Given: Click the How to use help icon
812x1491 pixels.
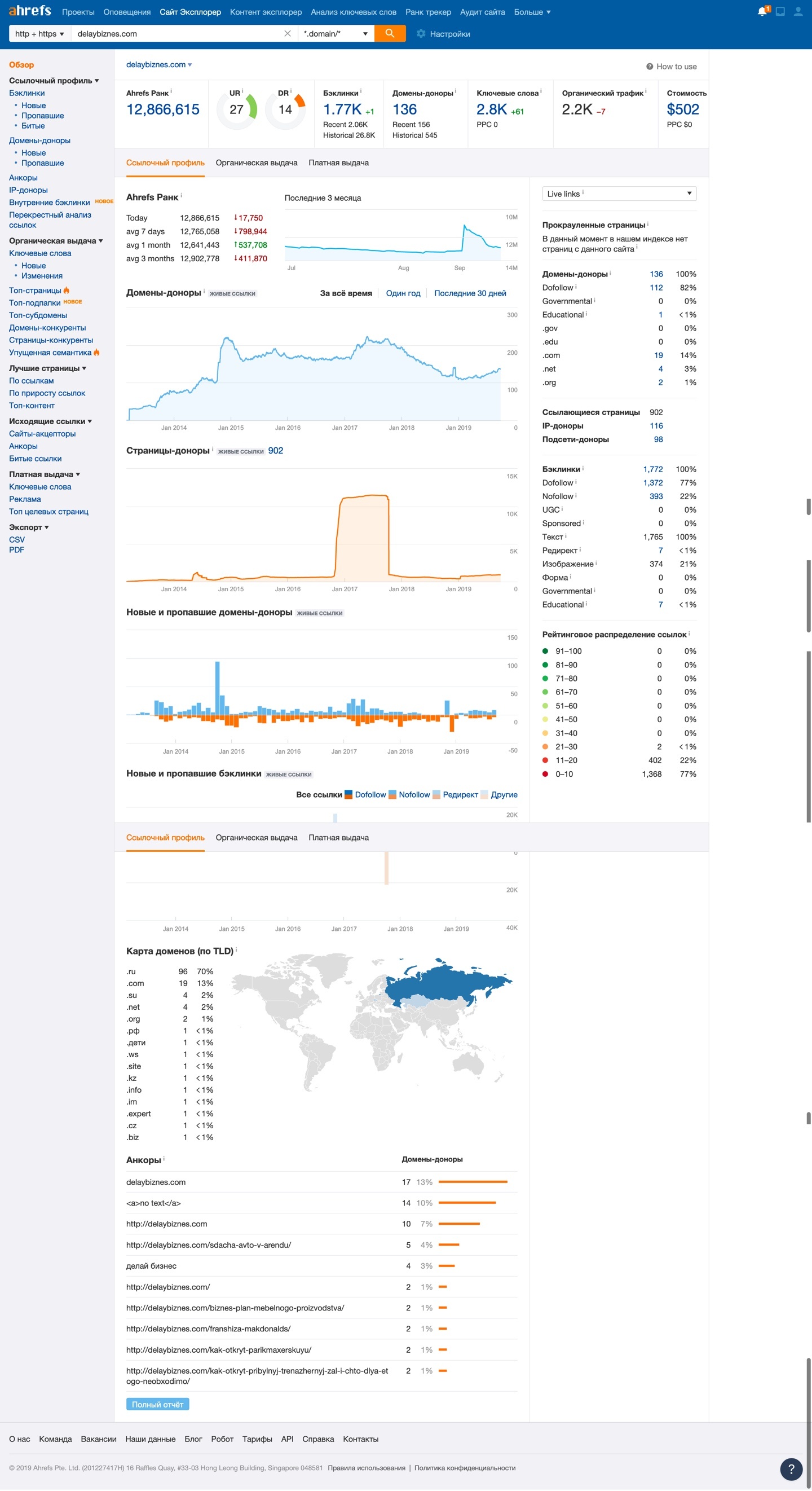Looking at the screenshot, I should point(650,67).
